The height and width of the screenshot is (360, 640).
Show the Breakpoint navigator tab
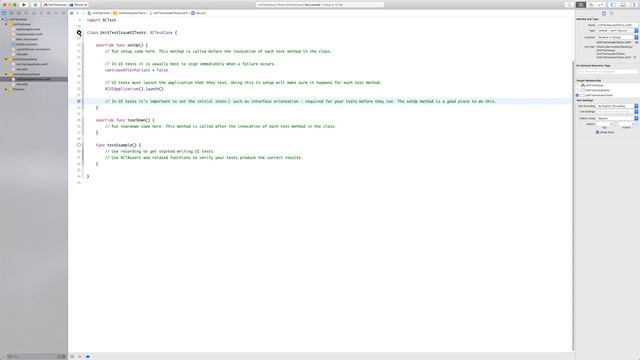click(56, 13)
